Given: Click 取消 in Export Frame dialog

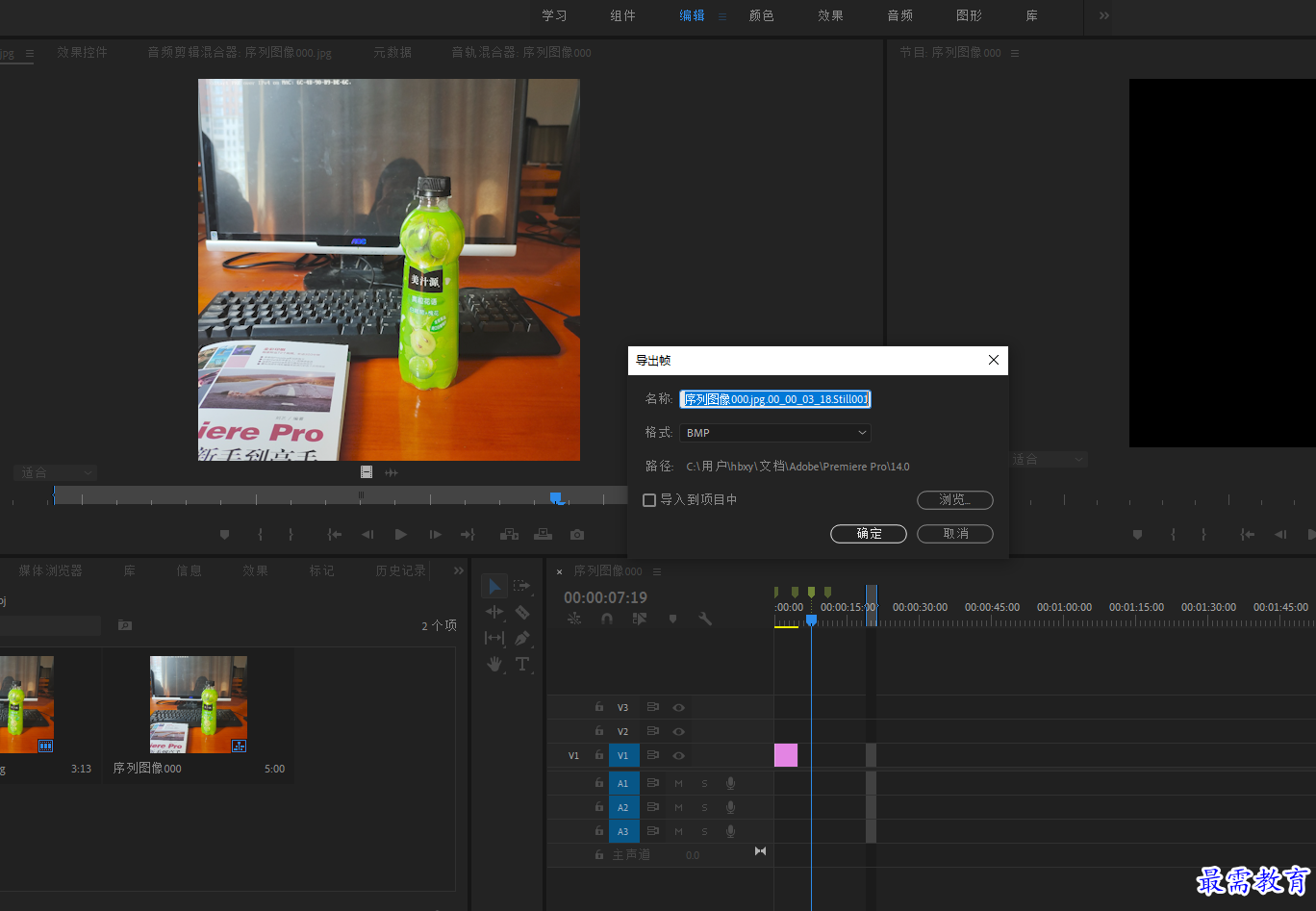Looking at the screenshot, I should click(955, 533).
